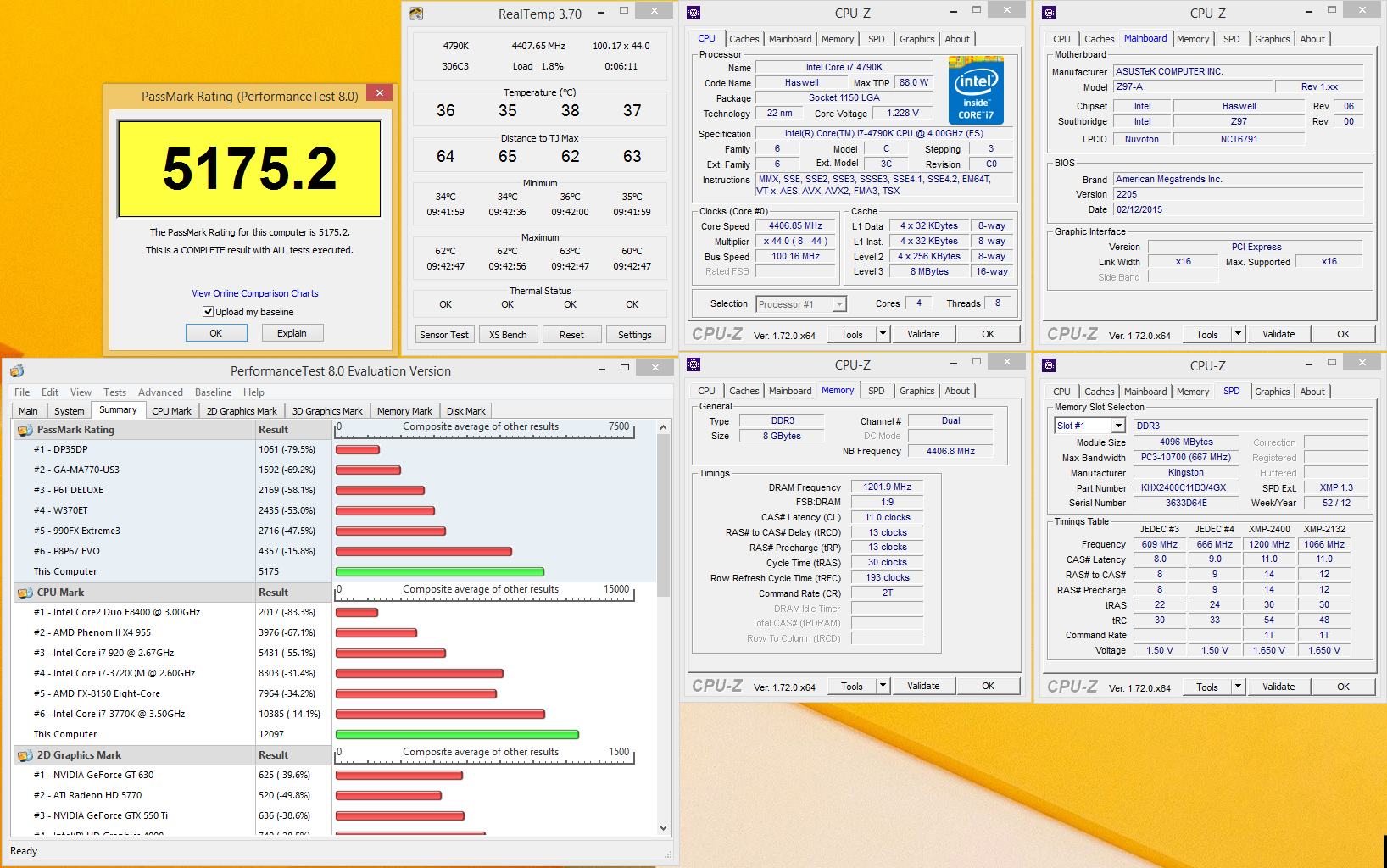Click the XS Bench button
The height and width of the screenshot is (868, 1387).
pyautogui.click(x=508, y=335)
